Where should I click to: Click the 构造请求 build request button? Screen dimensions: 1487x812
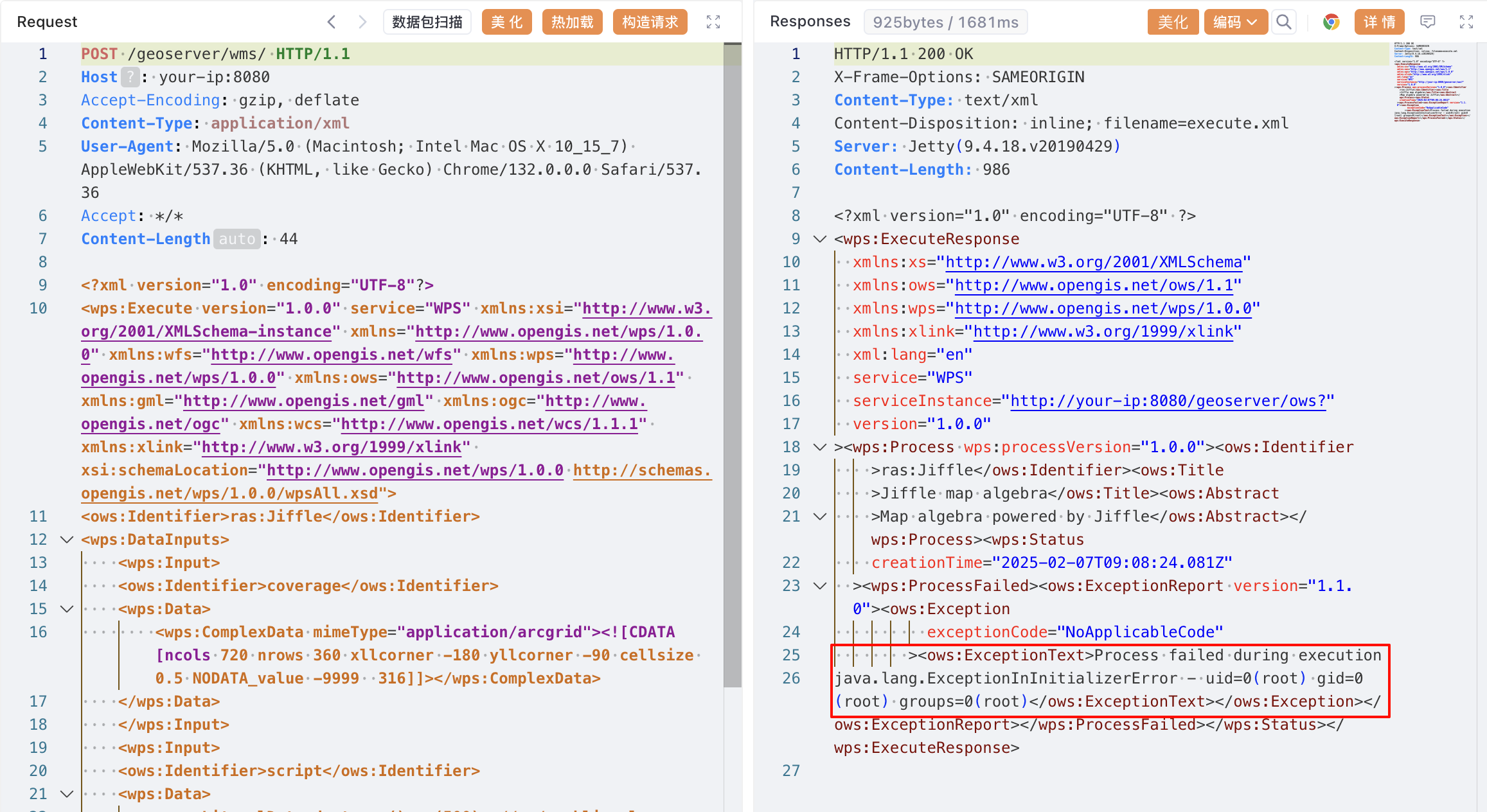point(650,22)
